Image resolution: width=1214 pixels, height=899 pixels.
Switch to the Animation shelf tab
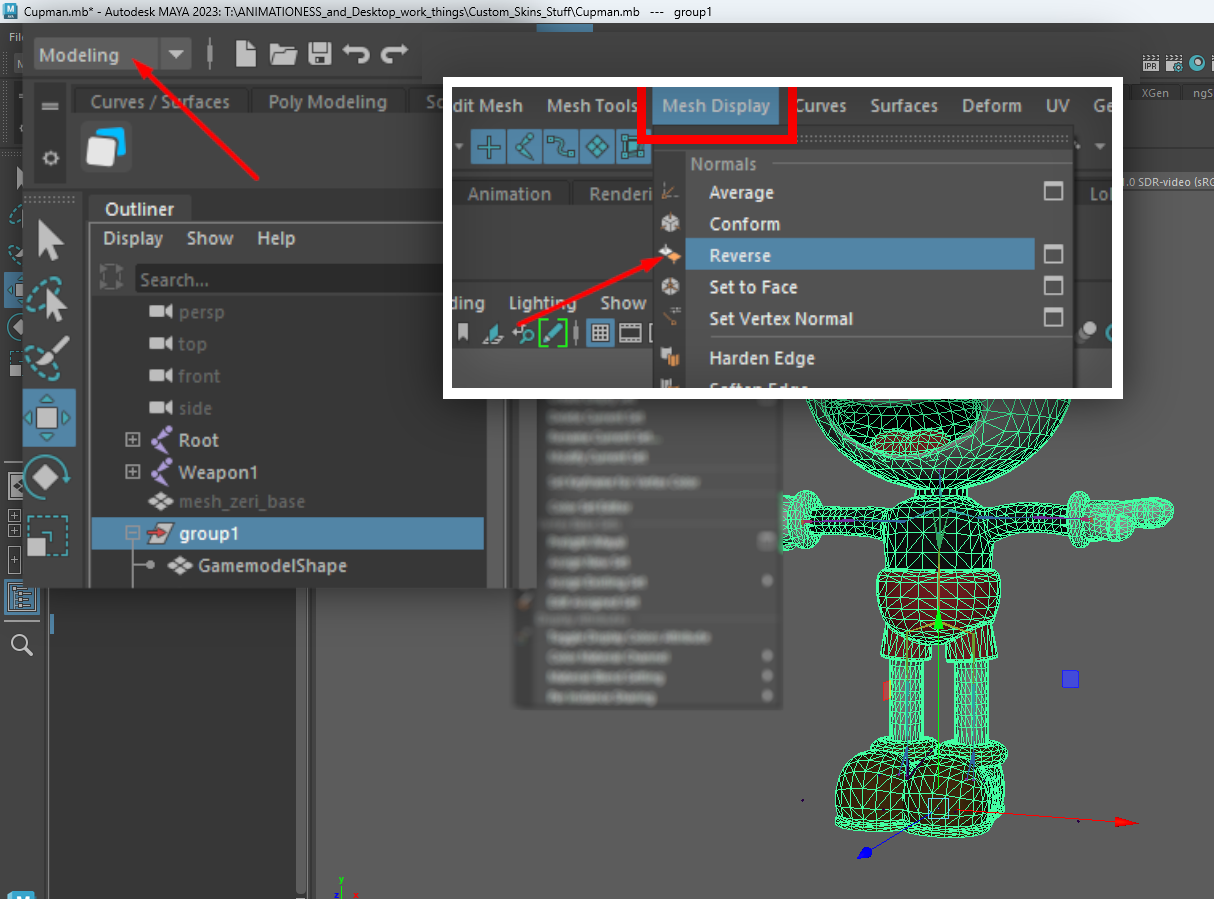[x=509, y=194]
